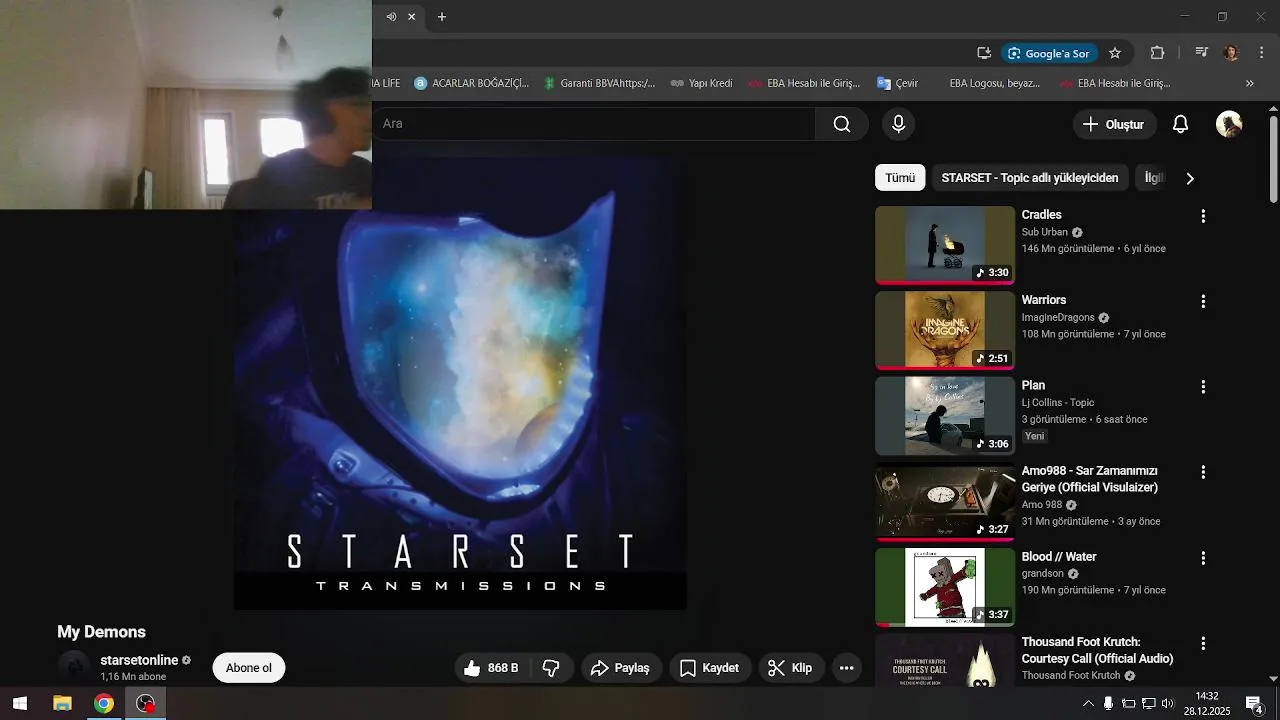1280x720 pixels.
Task: Open YouTube notifications bell
Action: pos(1181,124)
